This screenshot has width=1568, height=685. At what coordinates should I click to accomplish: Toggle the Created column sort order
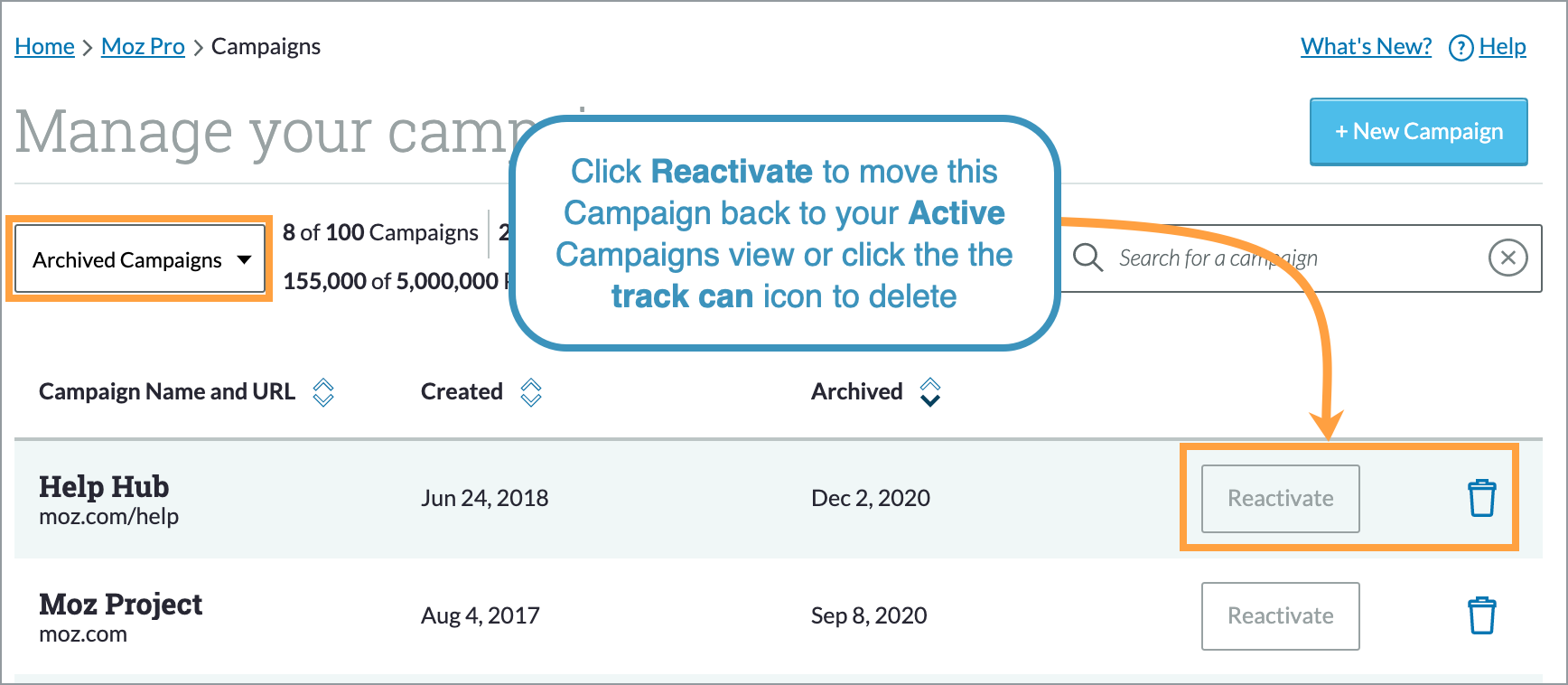point(531,392)
